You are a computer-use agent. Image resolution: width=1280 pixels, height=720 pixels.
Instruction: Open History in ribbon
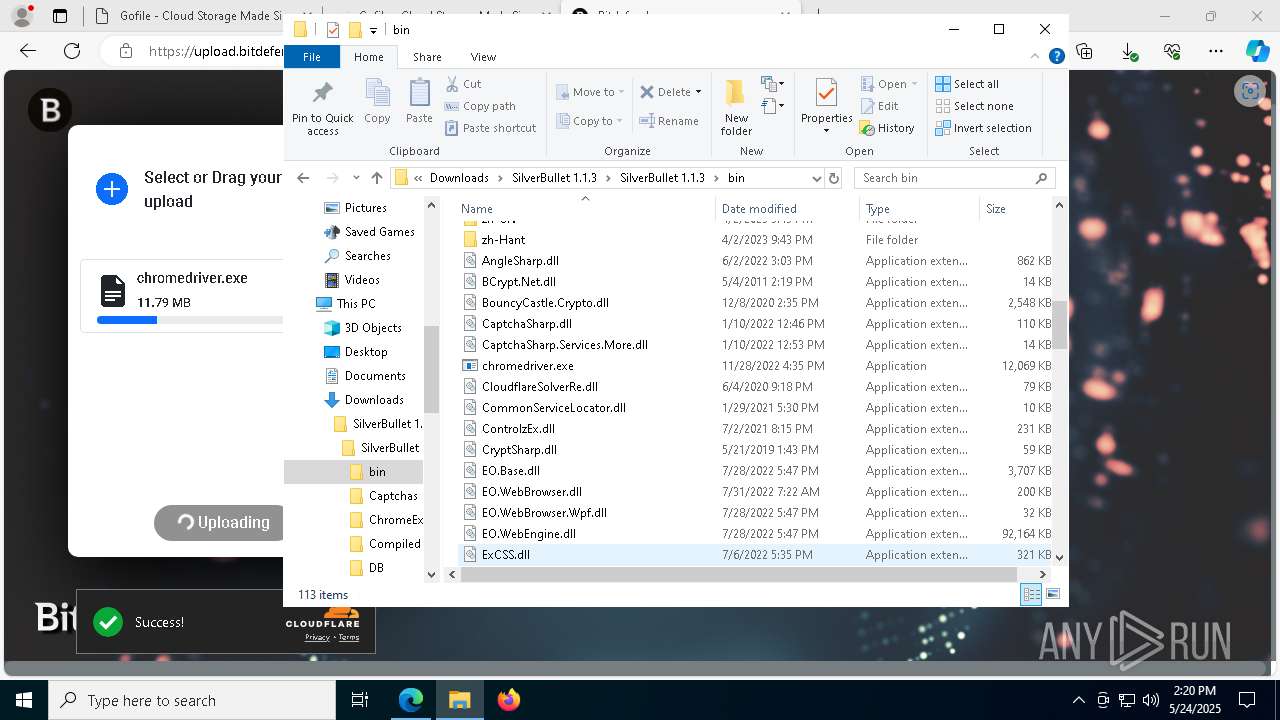887,128
